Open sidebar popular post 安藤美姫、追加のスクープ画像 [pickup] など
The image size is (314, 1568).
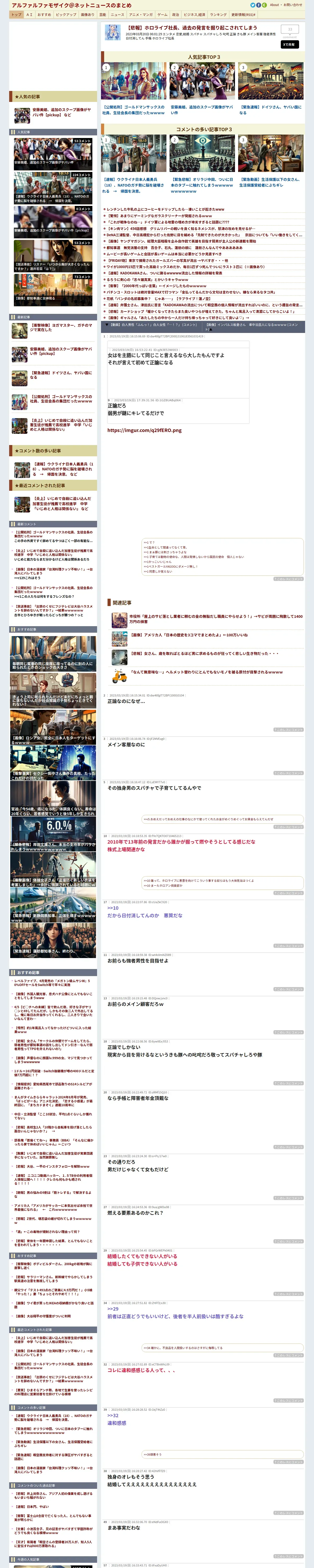coord(61,112)
